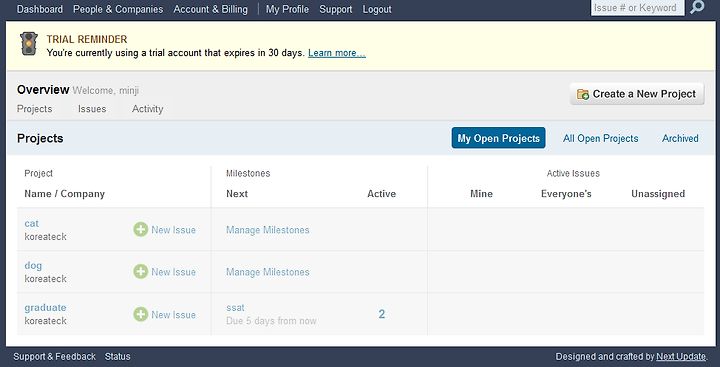The width and height of the screenshot is (720, 367).
Task: Create New Issue for dog project
Action: (174, 272)
